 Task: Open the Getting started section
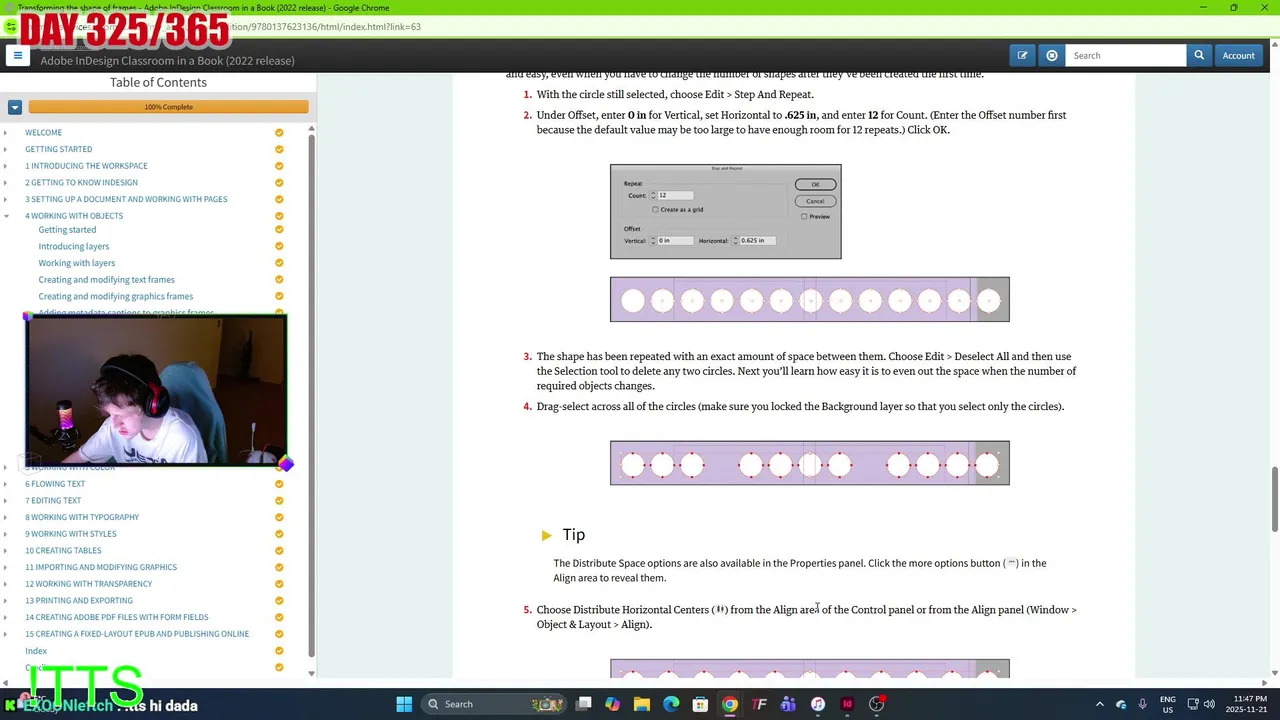(x=67, y=230)
